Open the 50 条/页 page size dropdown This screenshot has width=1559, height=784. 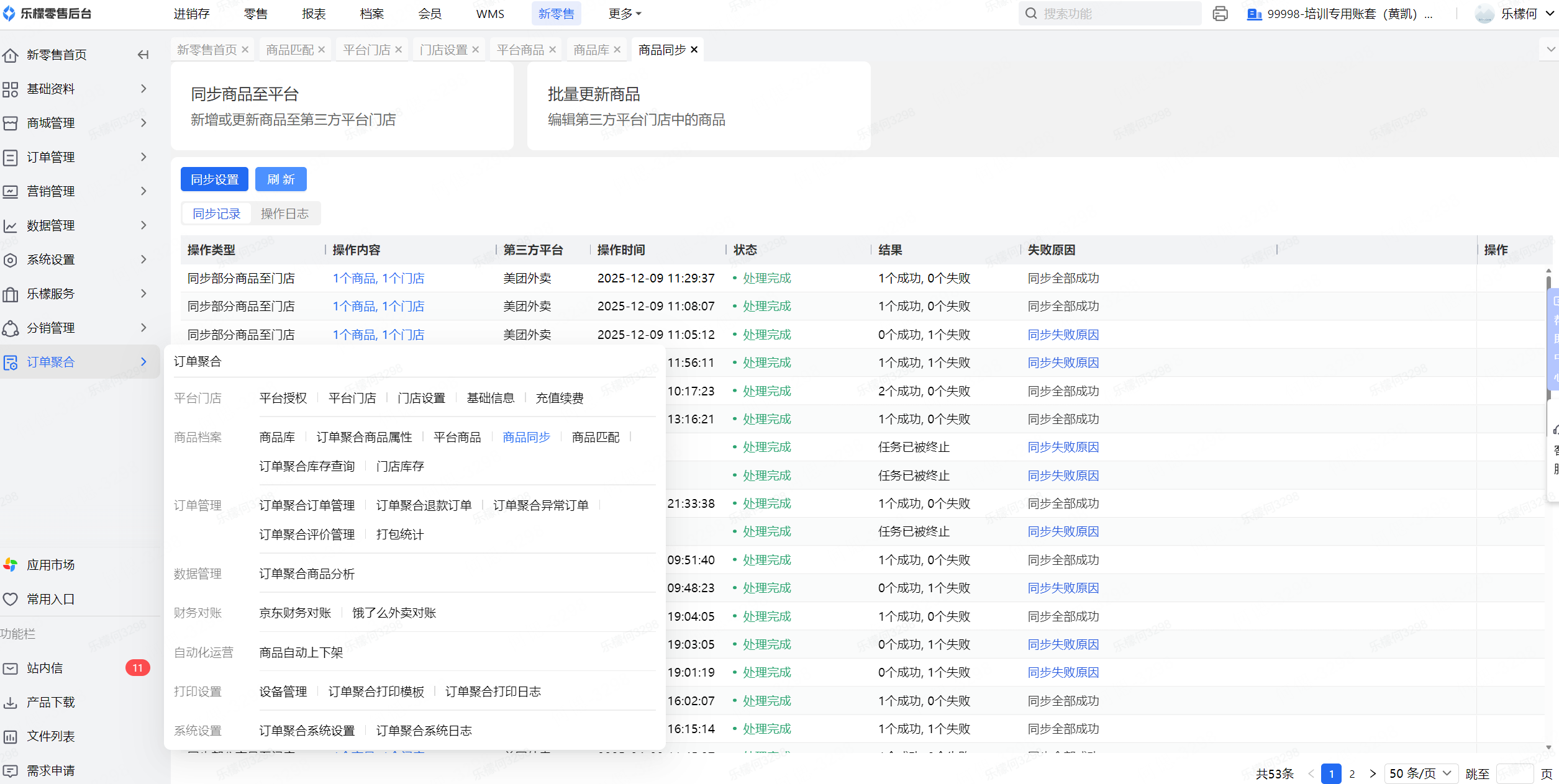point(1420,773)
